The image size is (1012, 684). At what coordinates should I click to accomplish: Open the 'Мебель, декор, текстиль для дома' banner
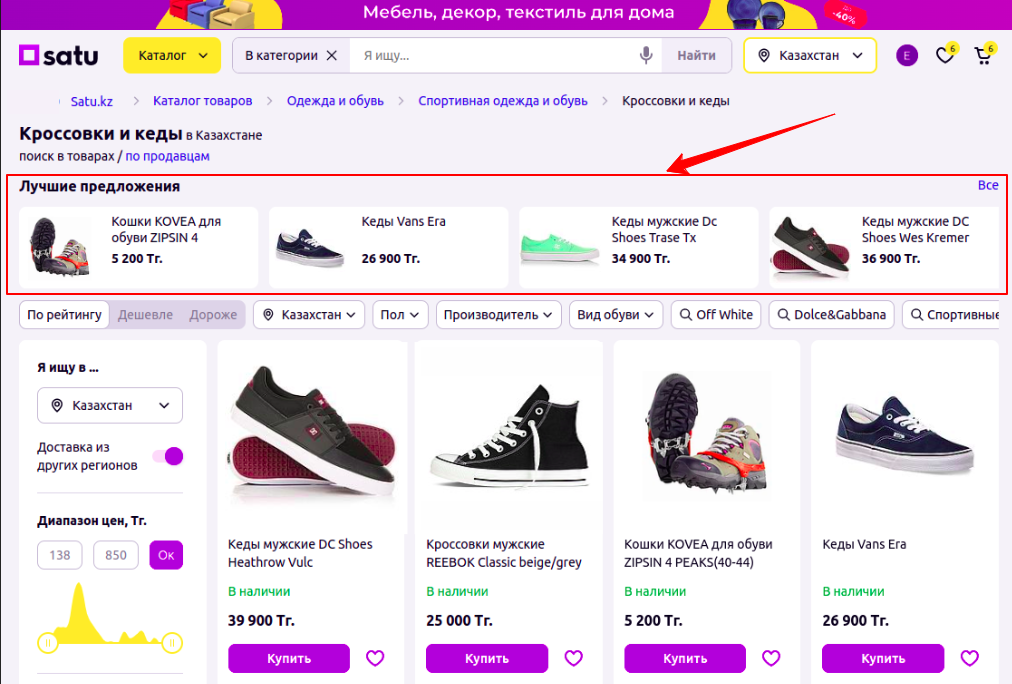506,14
